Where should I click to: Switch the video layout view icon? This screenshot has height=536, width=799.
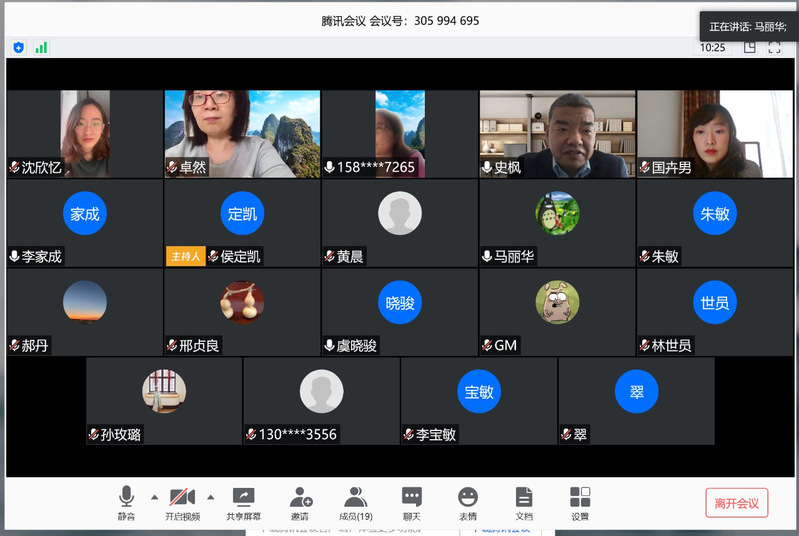(x=749, y=47)
